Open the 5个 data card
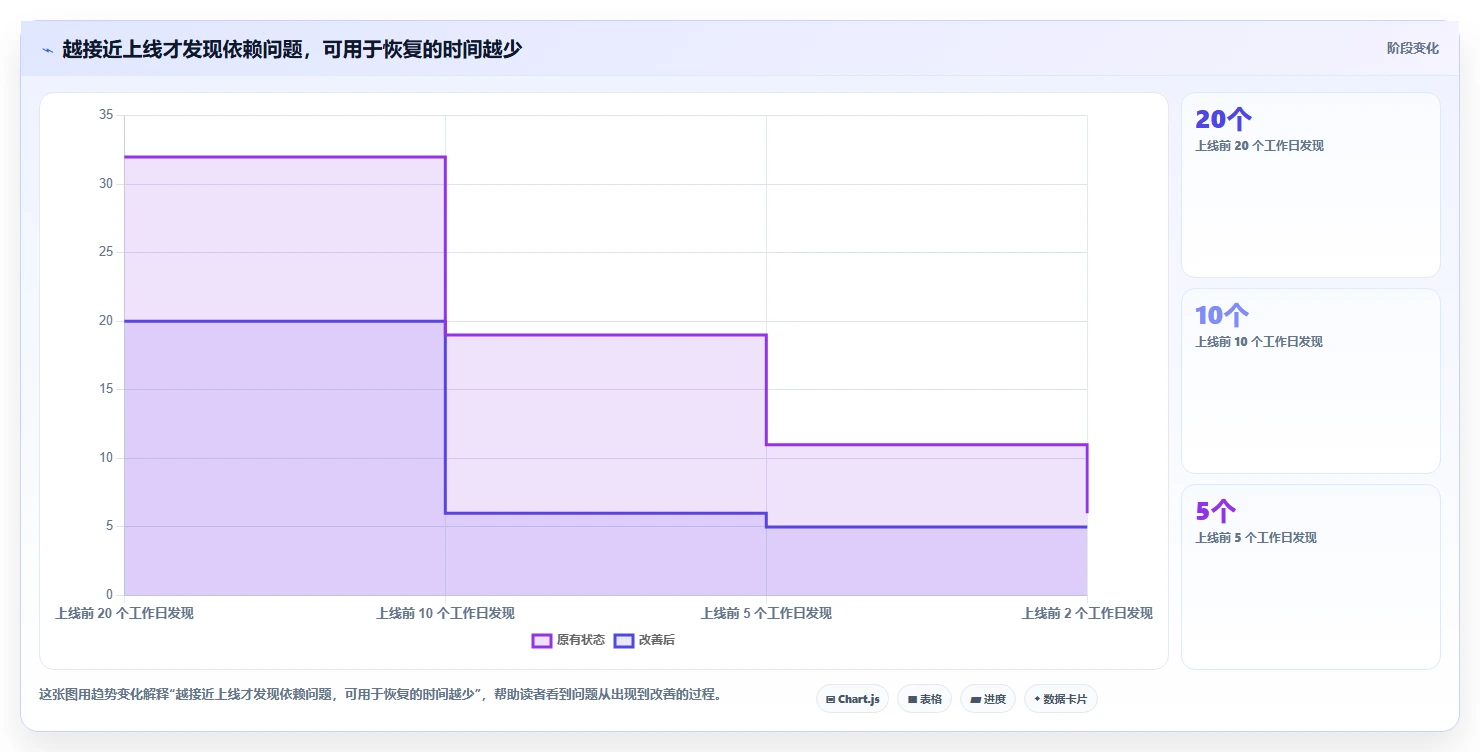The height and width of the screenshot is (752, 1480). point(1310,577)
